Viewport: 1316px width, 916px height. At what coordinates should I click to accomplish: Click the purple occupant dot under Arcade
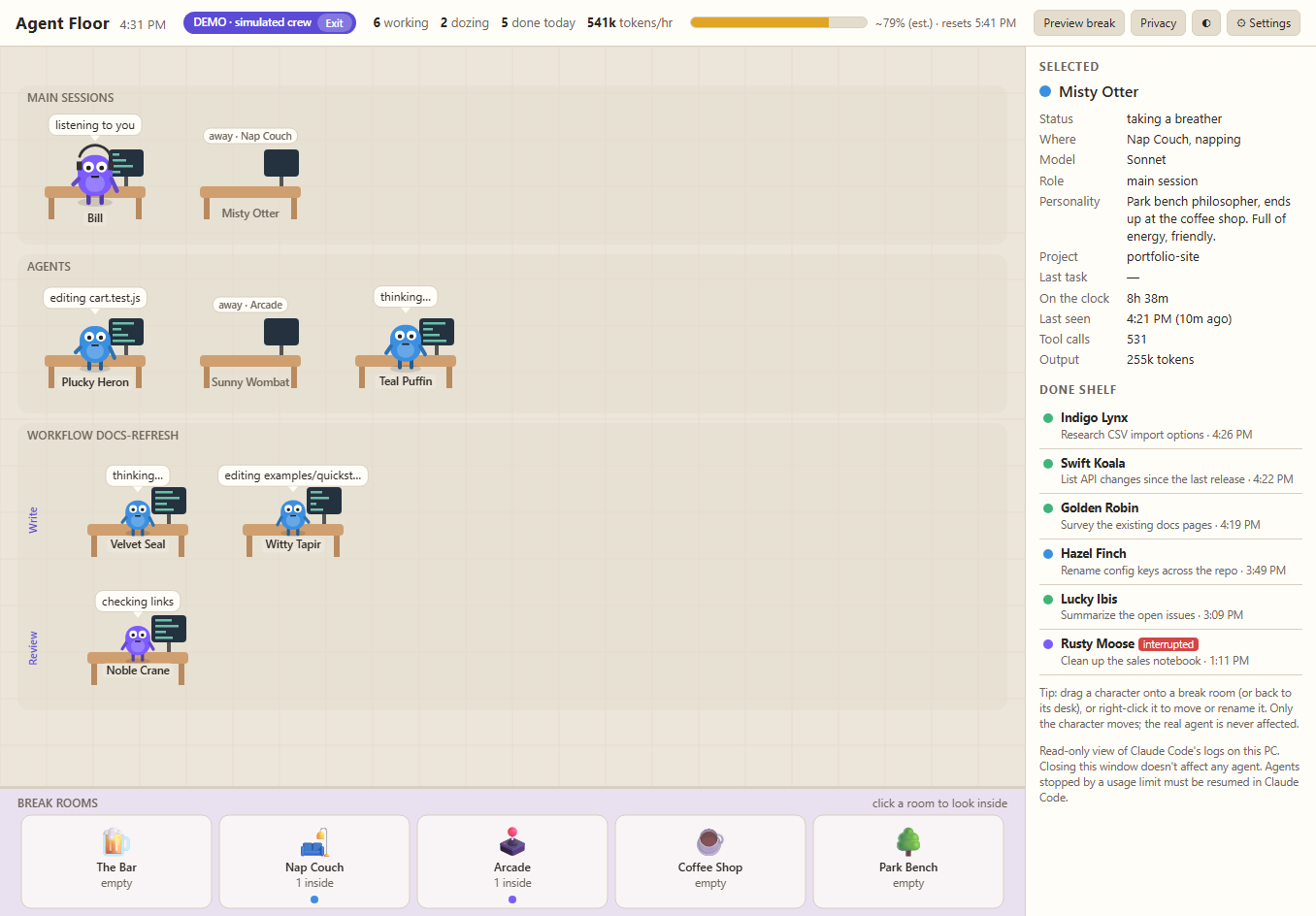coord(512,900)
